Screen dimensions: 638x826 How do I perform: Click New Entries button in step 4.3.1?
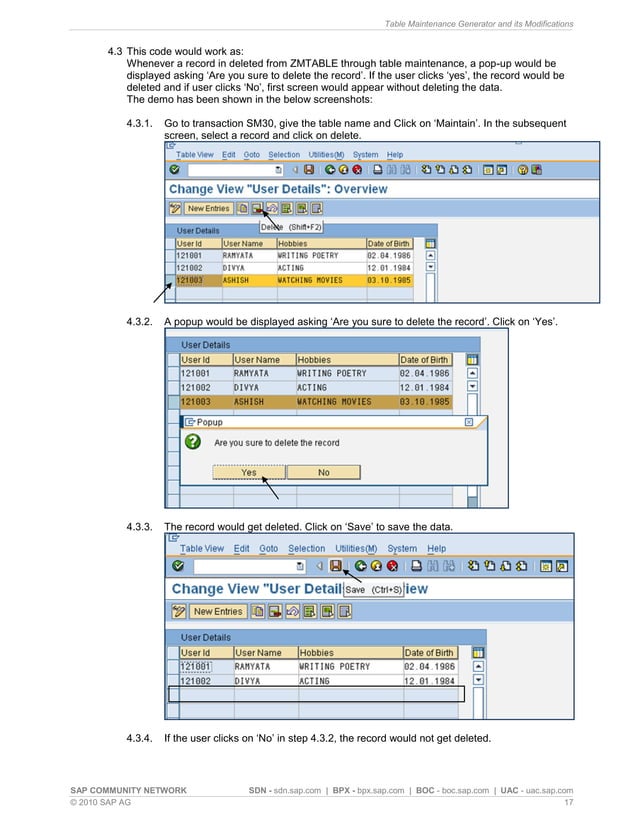209,209
